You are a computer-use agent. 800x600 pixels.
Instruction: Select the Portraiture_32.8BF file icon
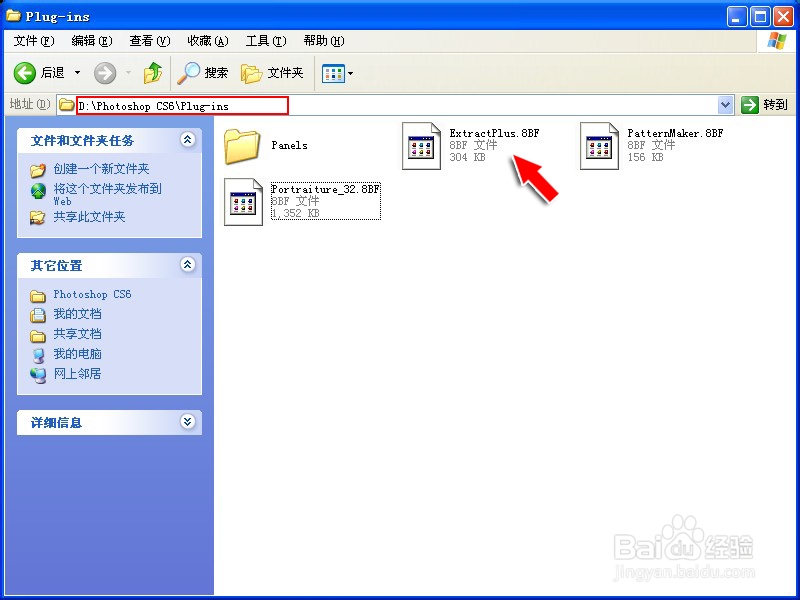pos(243,202)
